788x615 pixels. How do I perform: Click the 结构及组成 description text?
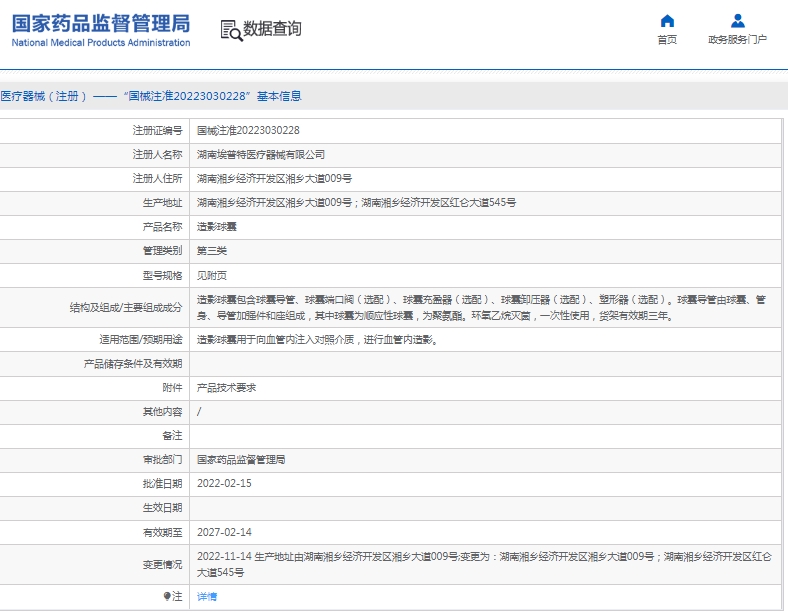pyautogui.click(x=481, y=308)
